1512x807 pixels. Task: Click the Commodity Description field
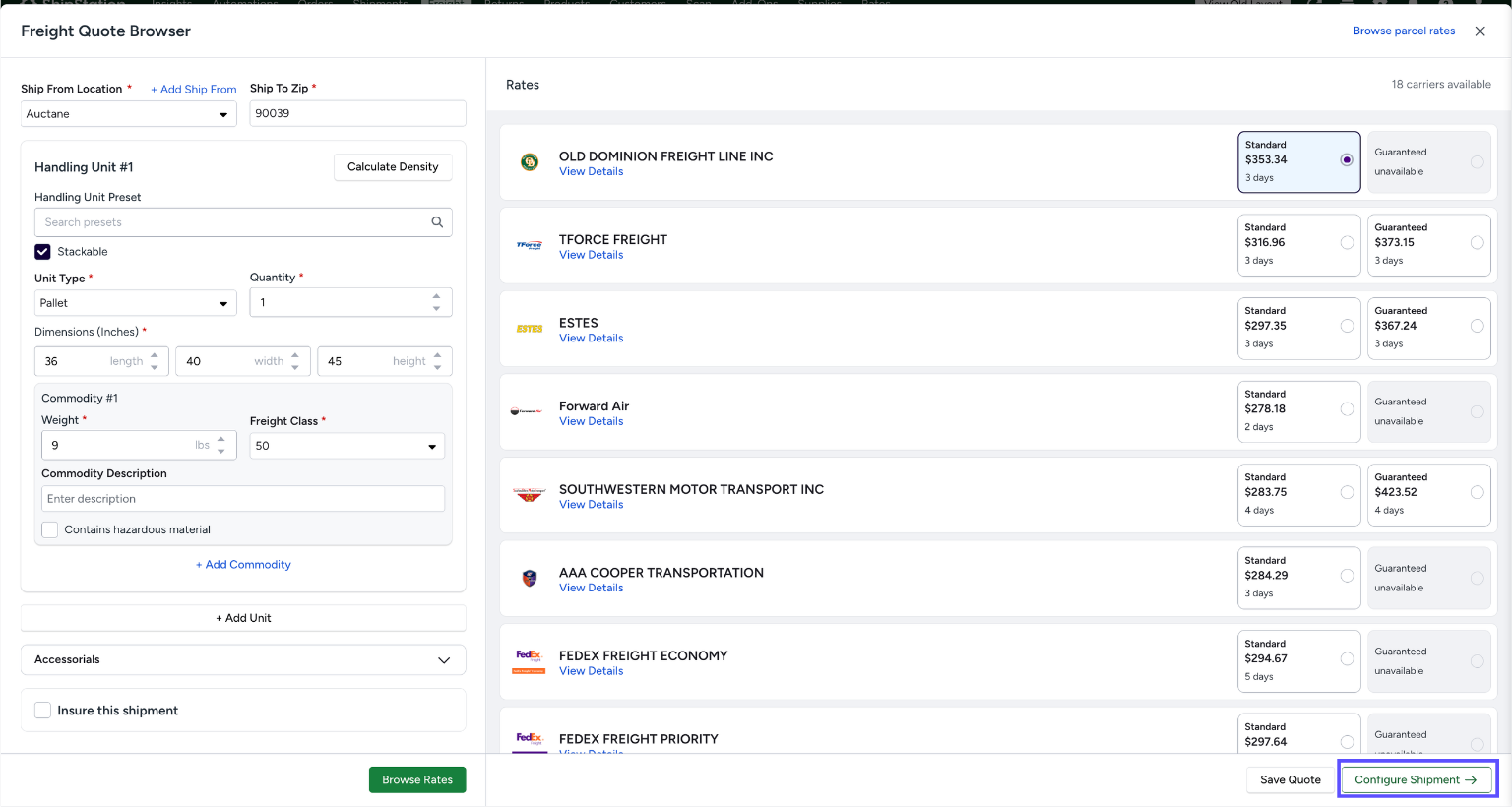[243, 499]
